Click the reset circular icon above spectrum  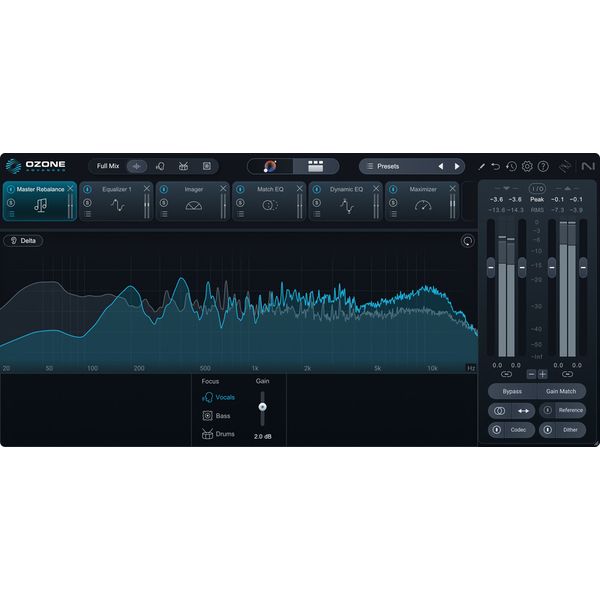tap(467, 241)
